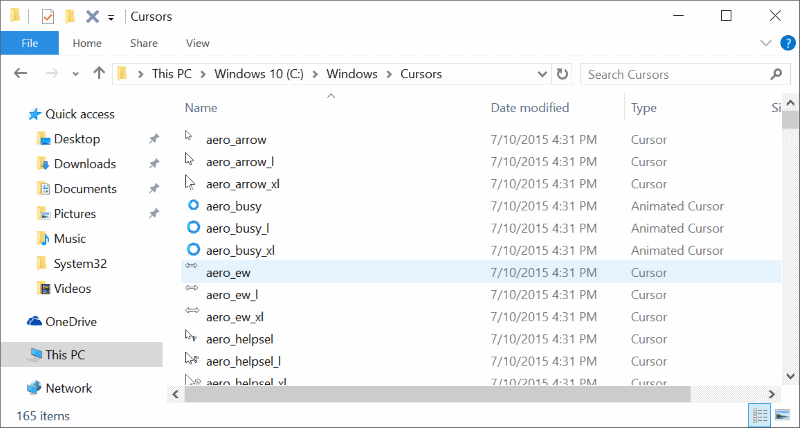Screen dimensions: 800x428
Task: Switch to Large icons view in status bar
Action: pyautogui.click(x=782, y=415)
